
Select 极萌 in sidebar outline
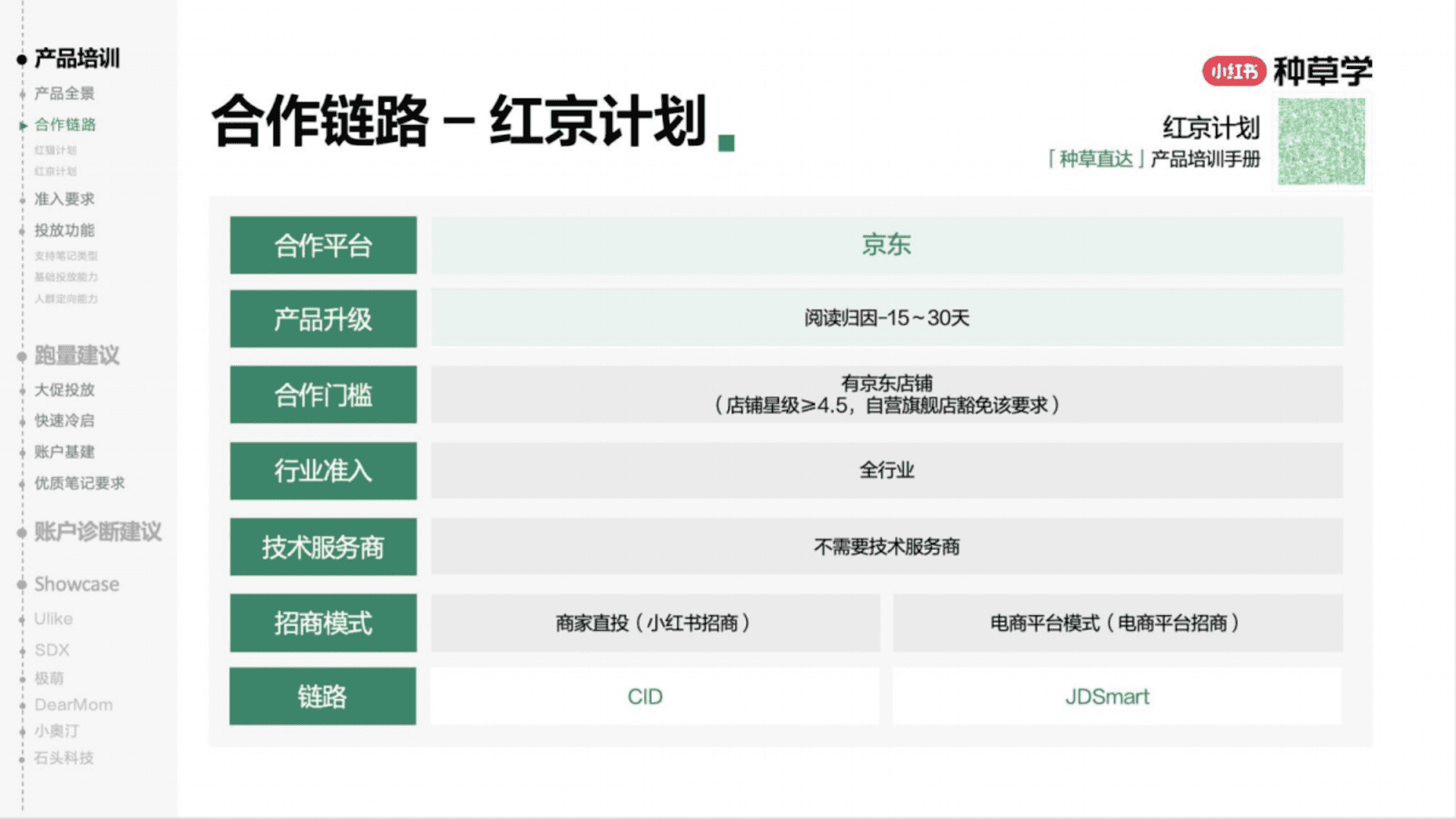pyautogui.click(x=49, y=678)
